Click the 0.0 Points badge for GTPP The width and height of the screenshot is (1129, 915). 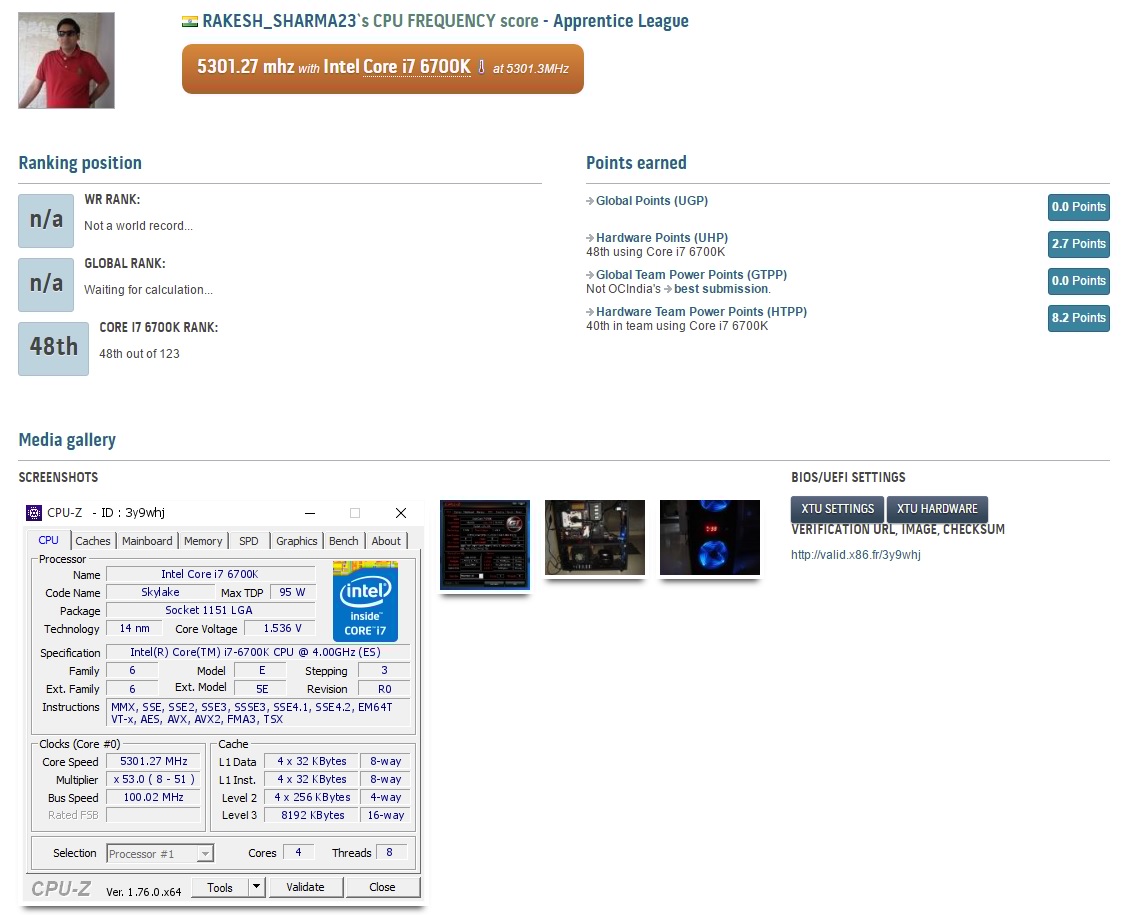pyautogui.click(x=1079, y=281)
